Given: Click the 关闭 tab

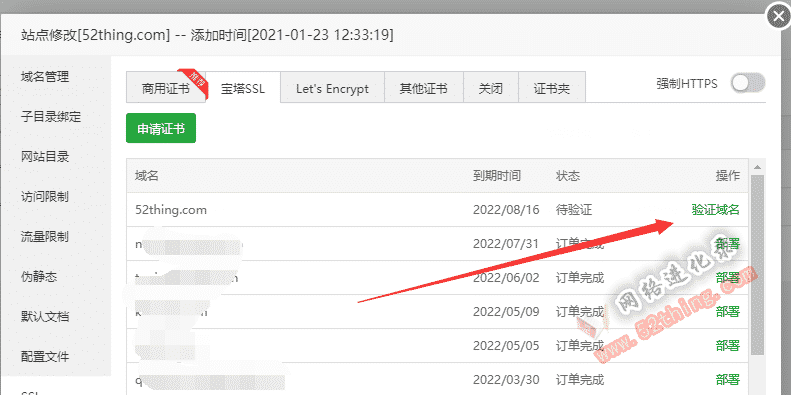Looking at the screenshot, I should tap(491, 89).
